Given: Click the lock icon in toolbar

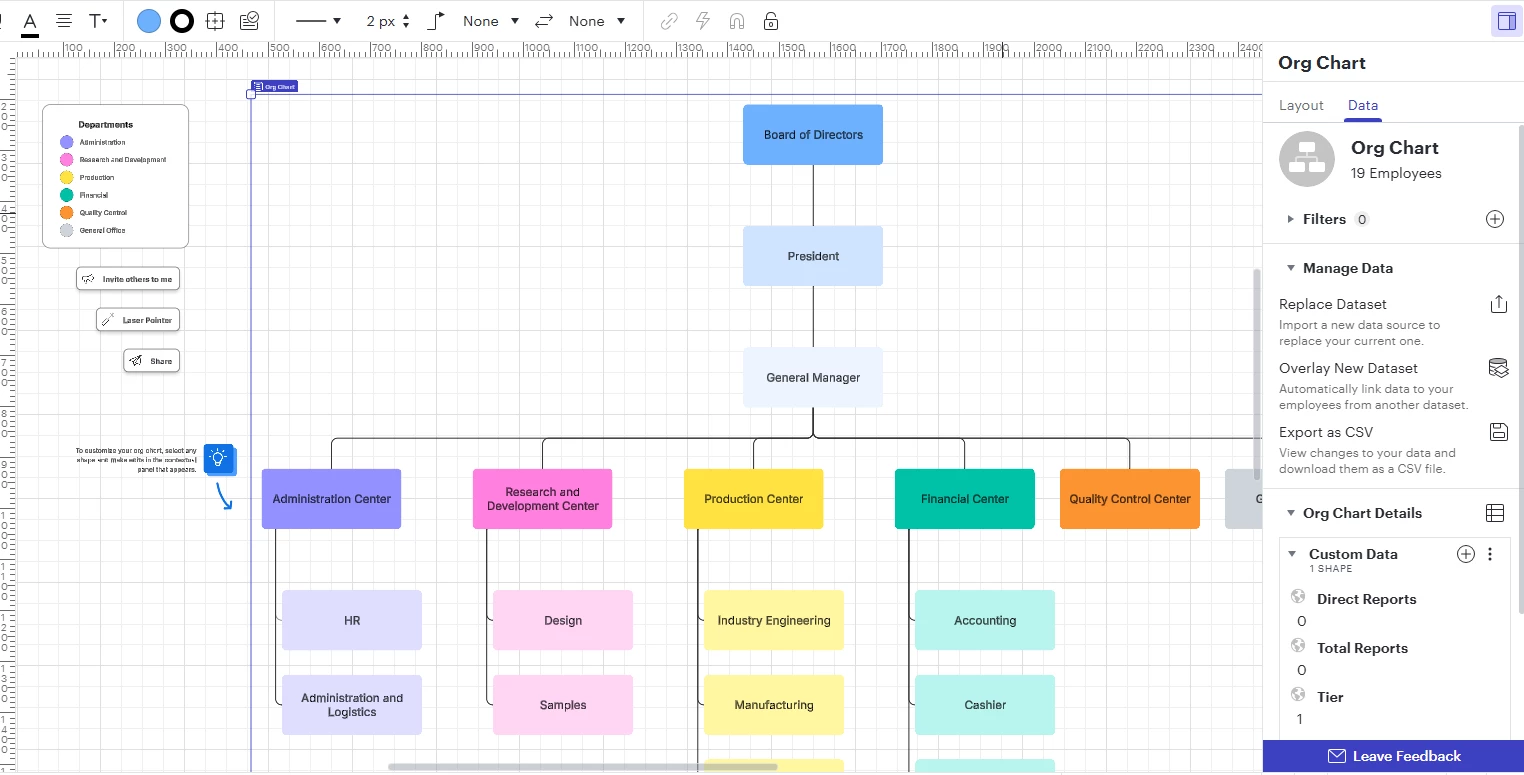Looking at the screenshot, I should click(771, 21).
